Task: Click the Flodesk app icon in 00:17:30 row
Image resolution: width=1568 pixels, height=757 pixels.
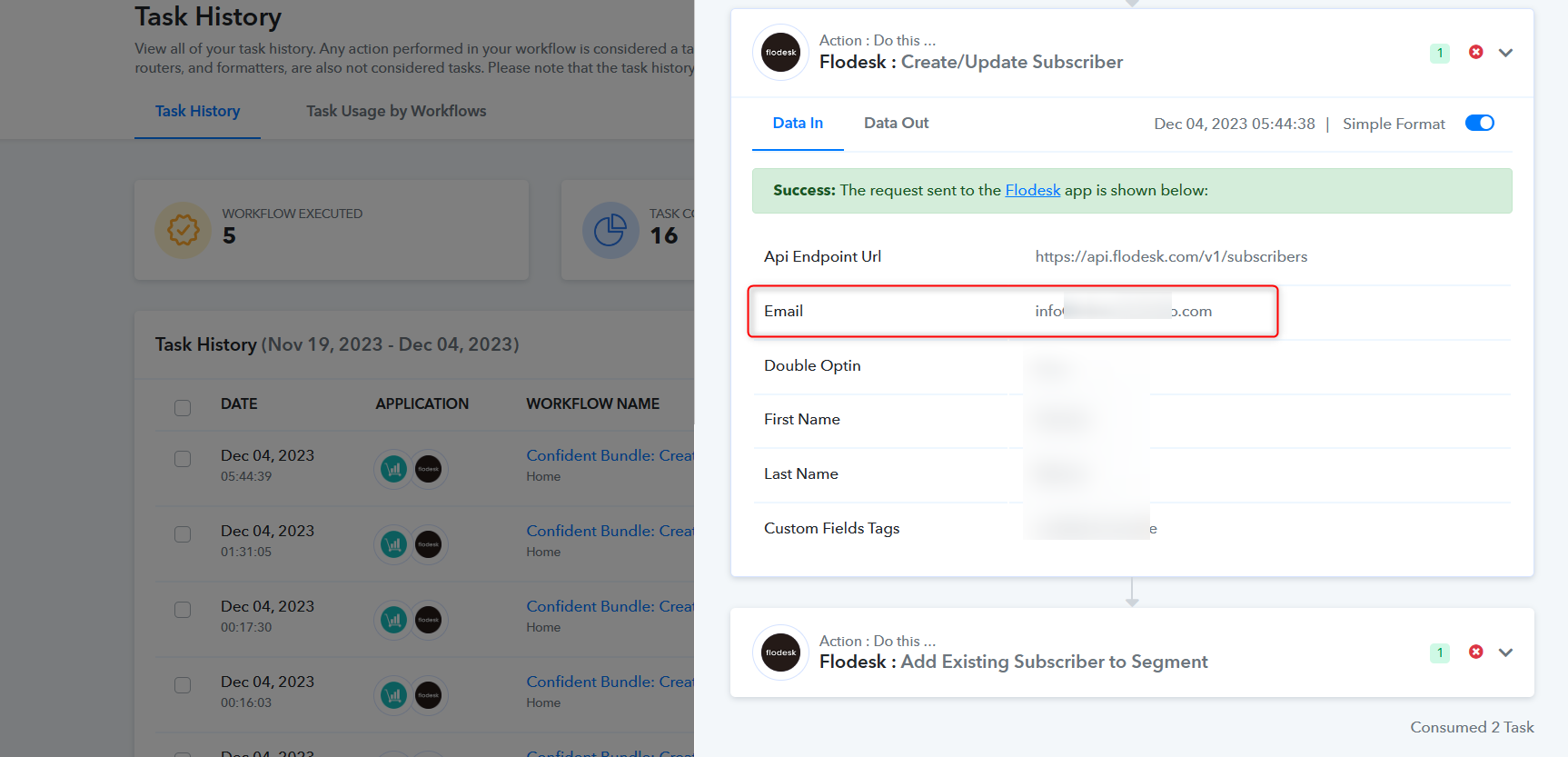Action: pos(428,620)
